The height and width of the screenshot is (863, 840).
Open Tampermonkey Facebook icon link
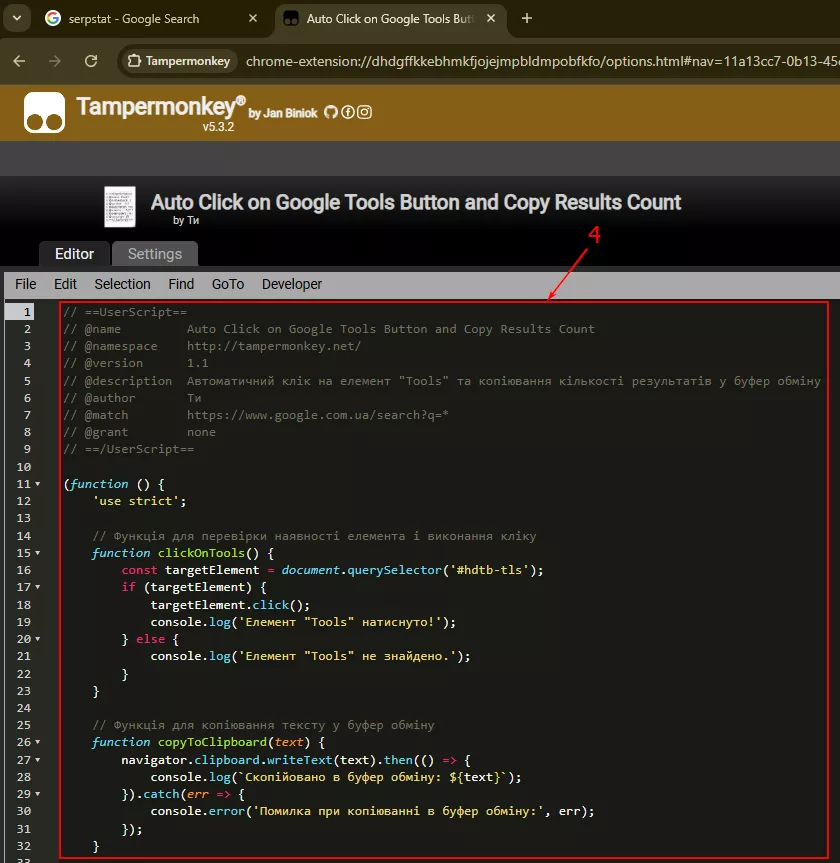348,112
